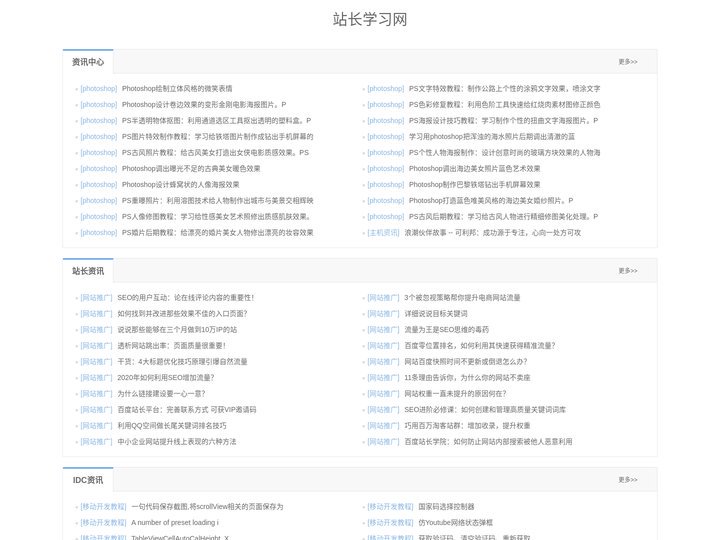Open article 中小企业网站提升线上表现的六种方法
The height and width of the screenshot is (540, 720).
tap(177, 442)
